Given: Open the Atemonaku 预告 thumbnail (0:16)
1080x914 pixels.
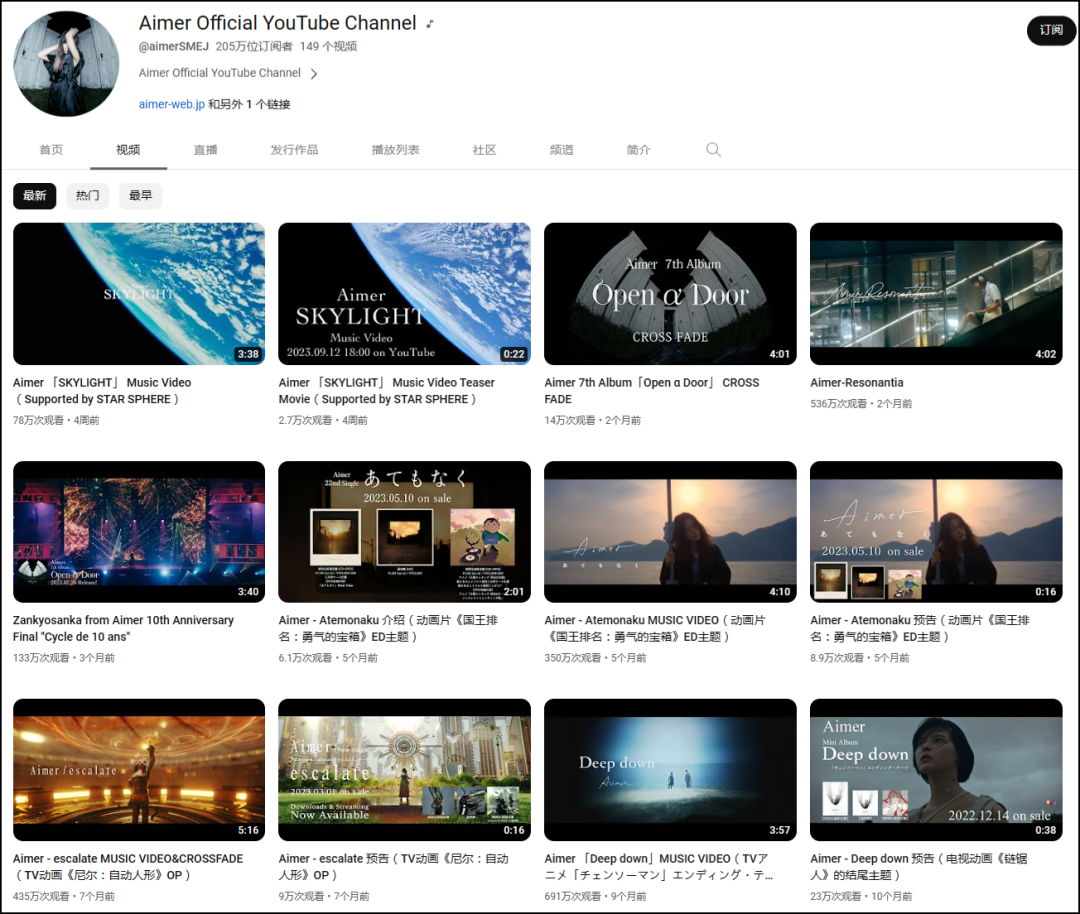Looking at the screenshot, I should [x=936, y=532].
